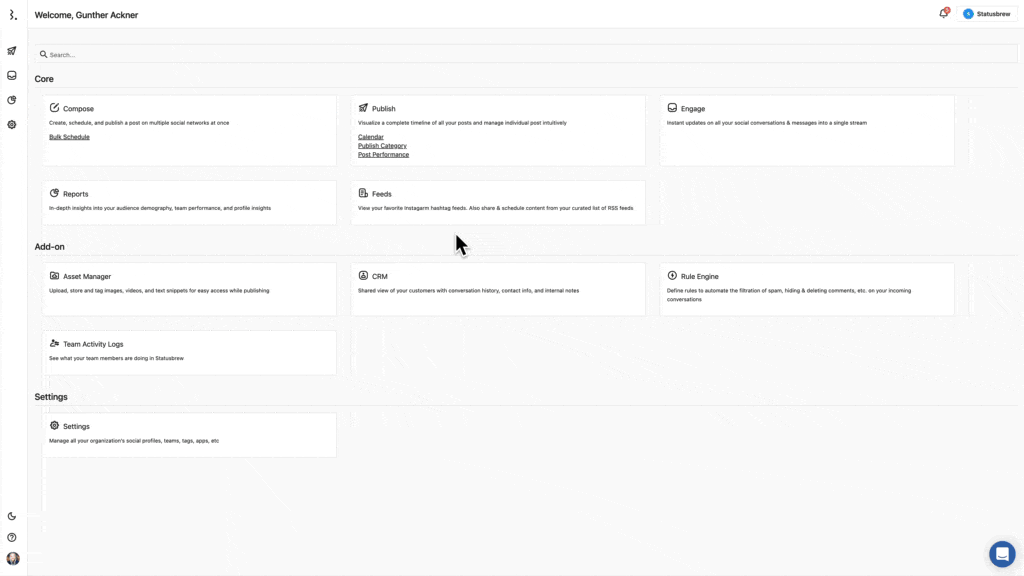1024x576 pixels.
Task: Open Publish via sidebar paper plane icon
Action: click(x=12, y=51)
